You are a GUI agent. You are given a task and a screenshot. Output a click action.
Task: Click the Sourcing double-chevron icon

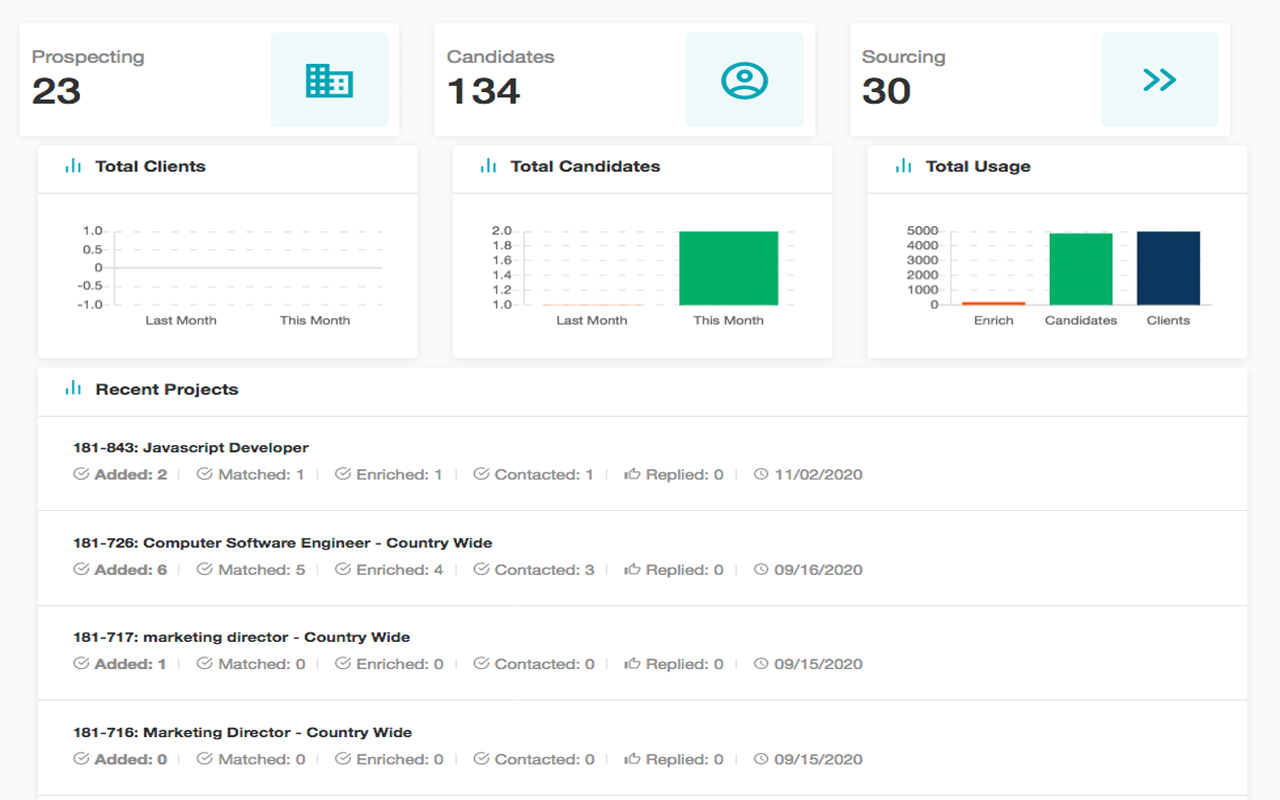click(1160, 80)
